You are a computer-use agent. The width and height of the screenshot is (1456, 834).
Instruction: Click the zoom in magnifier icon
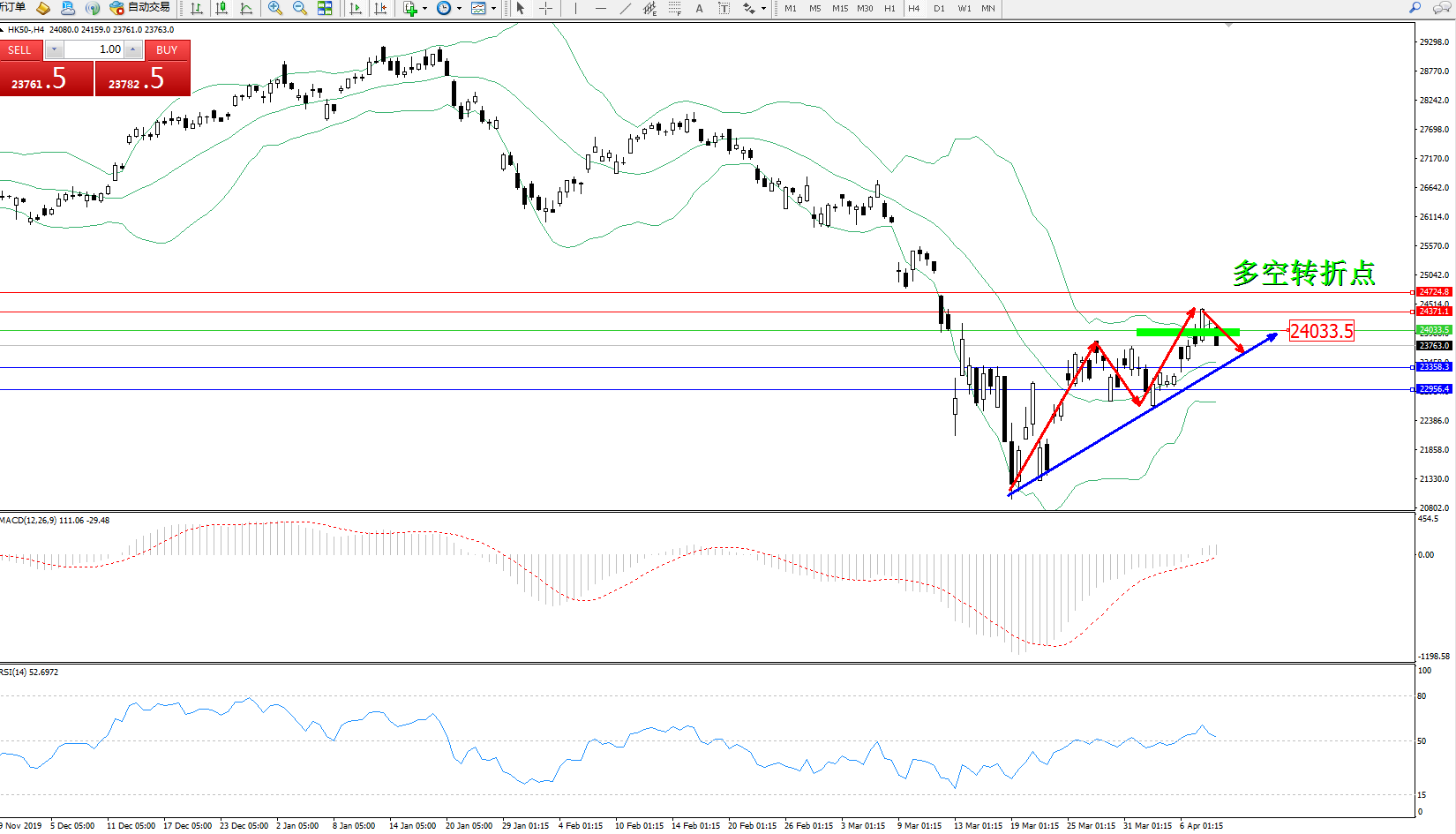(275, 8)
